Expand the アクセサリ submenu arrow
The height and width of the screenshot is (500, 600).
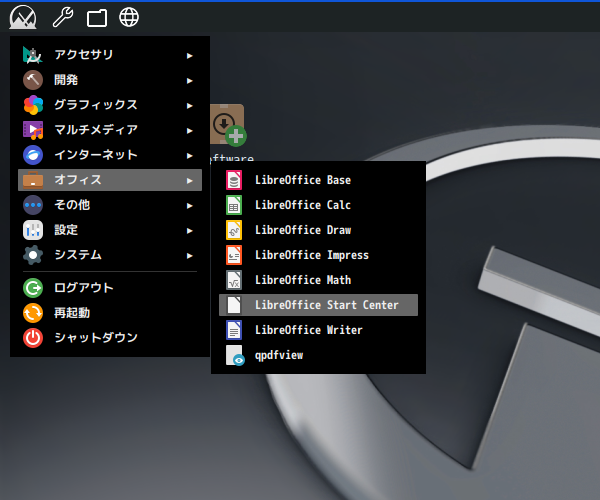(190, 55)
